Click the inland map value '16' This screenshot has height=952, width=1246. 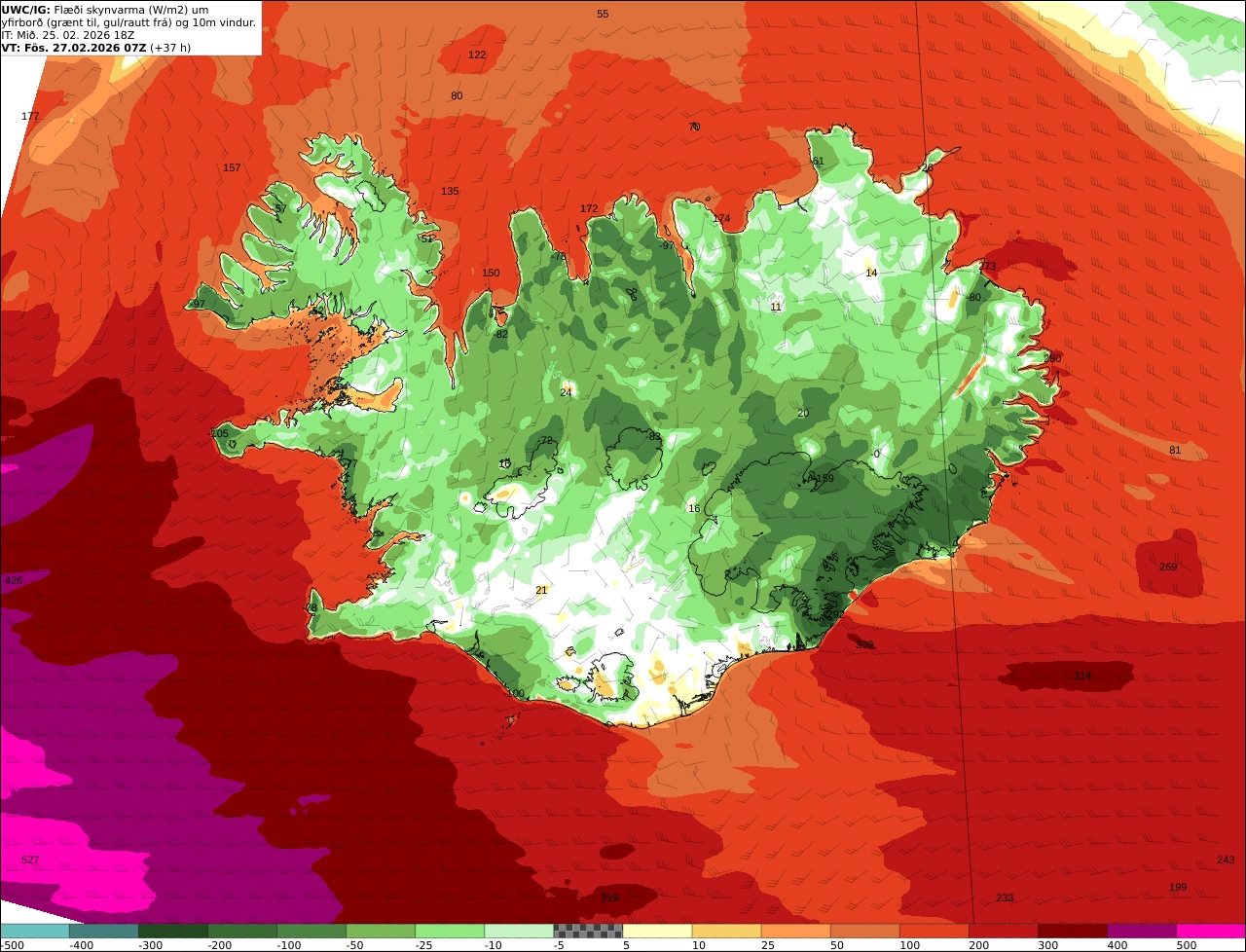694,508
